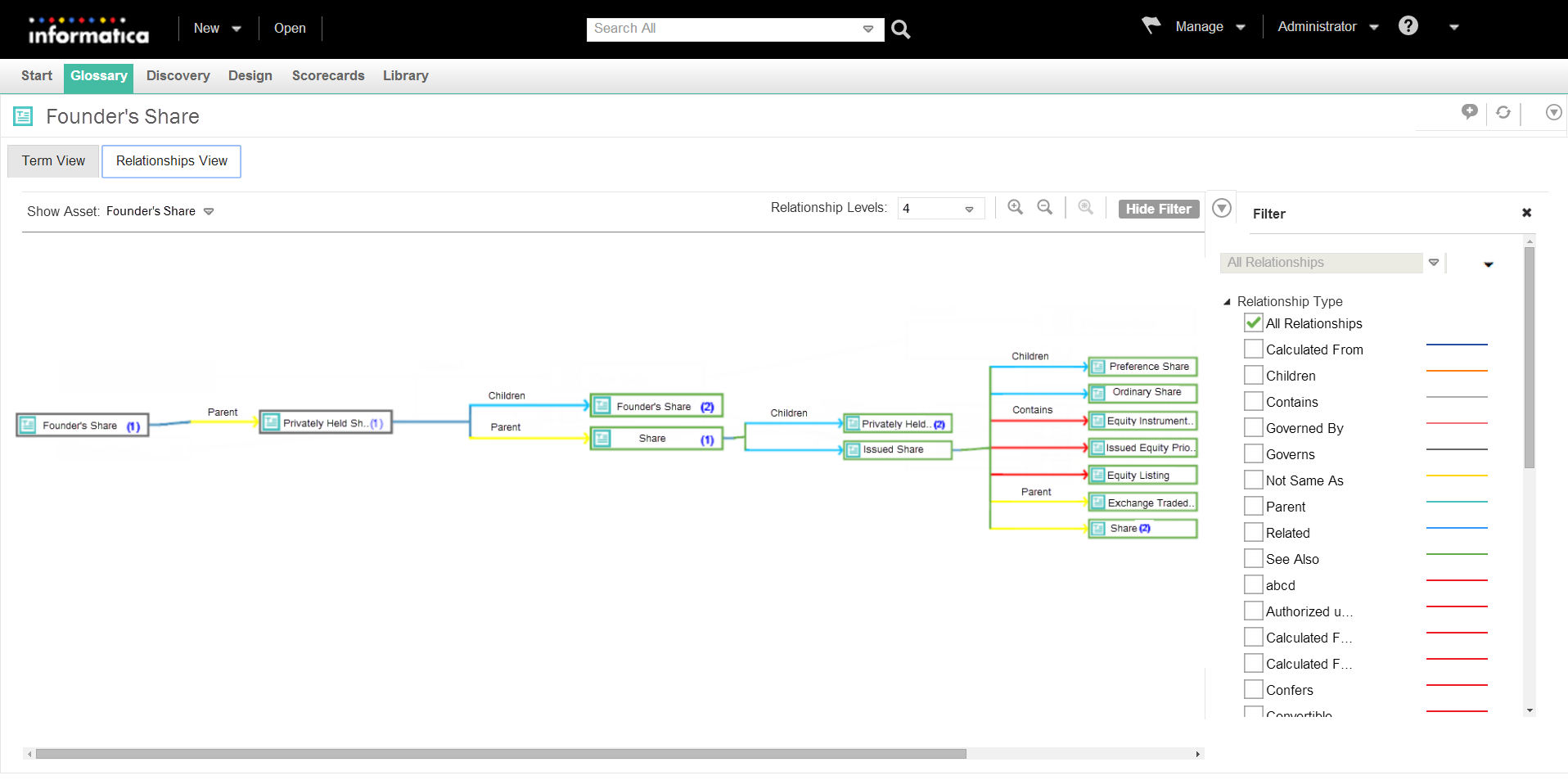Select the Issued Share node
The image size is (1568, 780).
(x=898, y=449)
